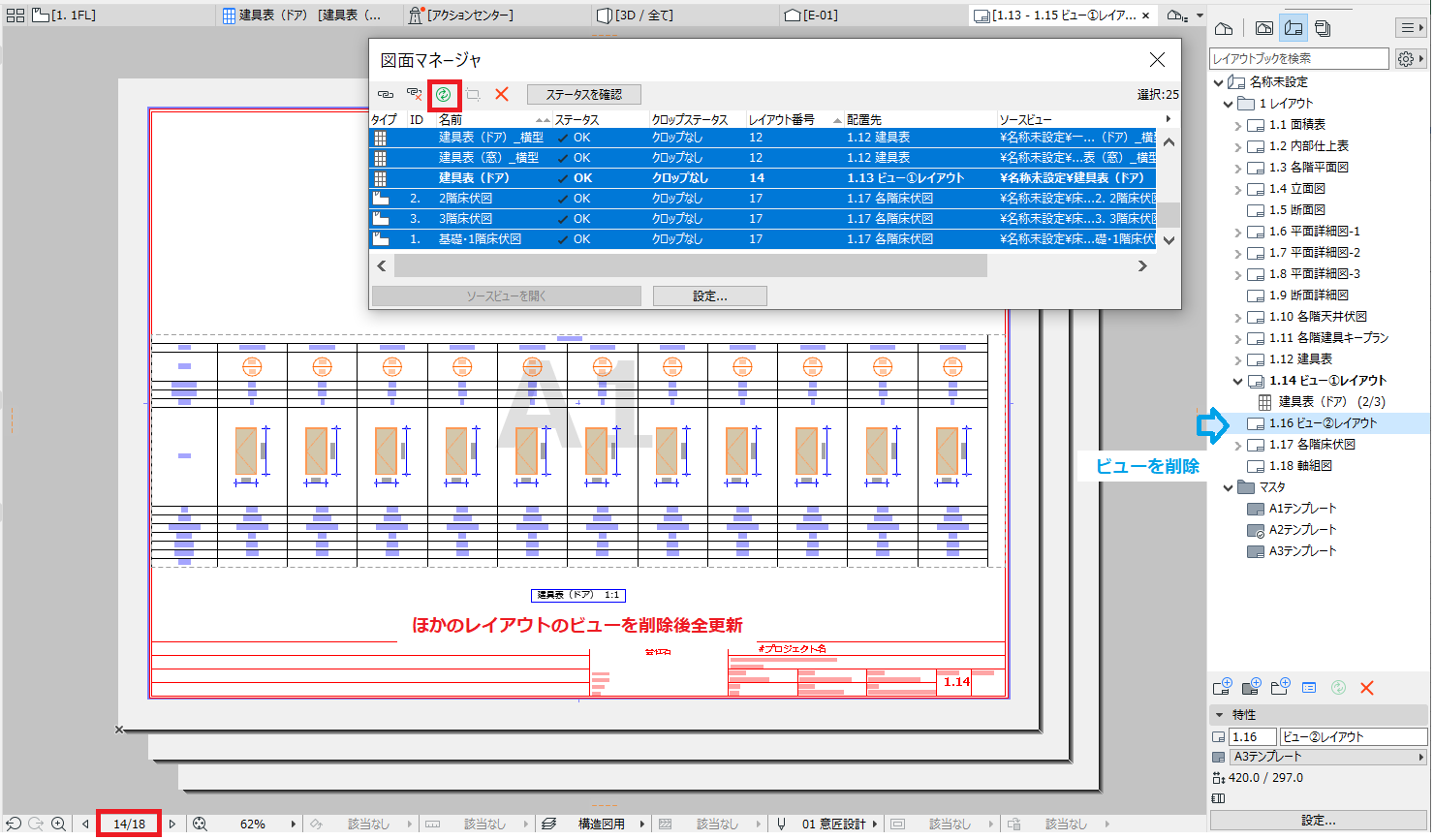Click the dotted-frame icon beside the Update icon
The width and height of the screenshot is (1434, 840).
click(x=473, y=94)
